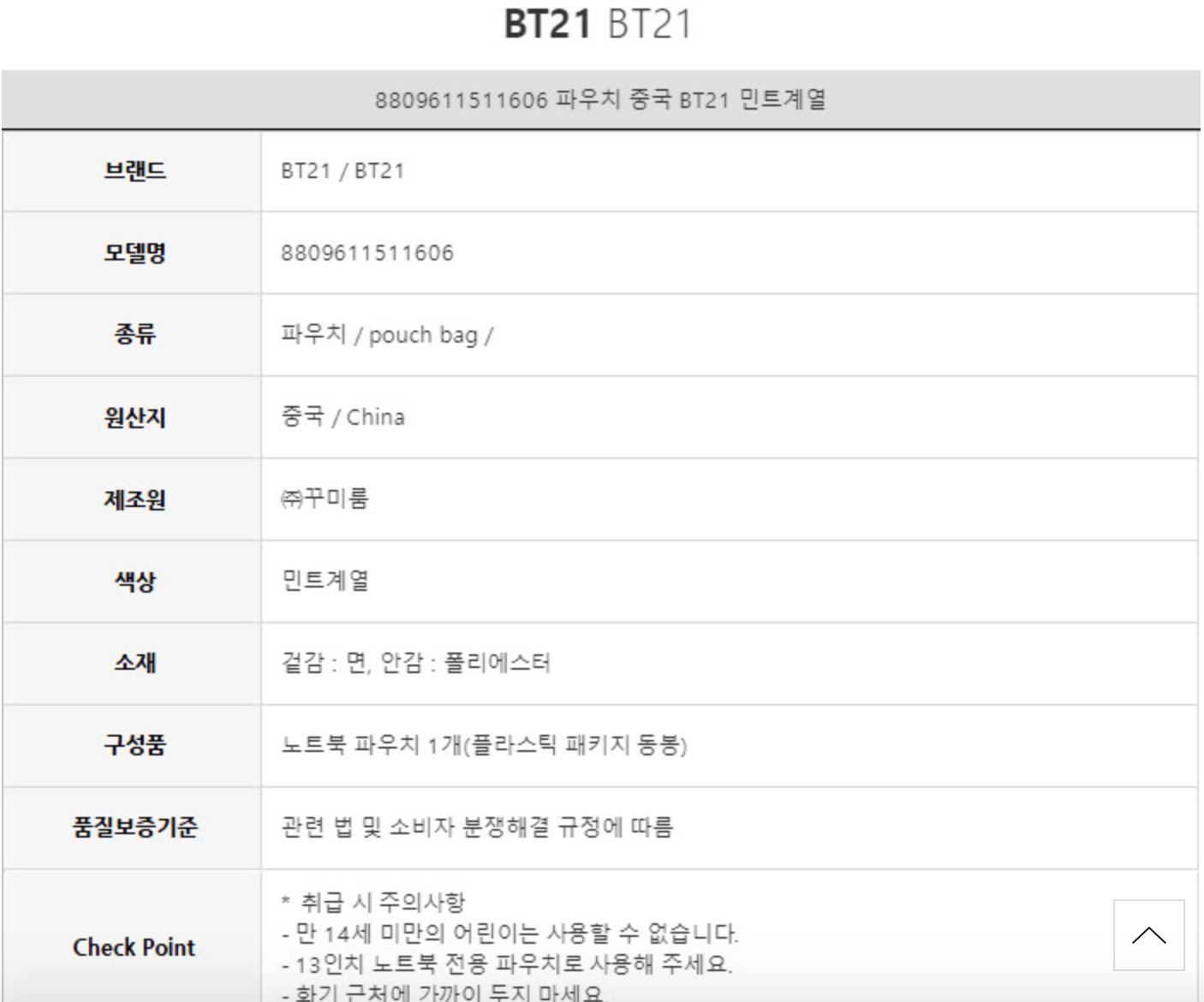
Task: Select the 브랜드 row label
Action: point(134,170)
